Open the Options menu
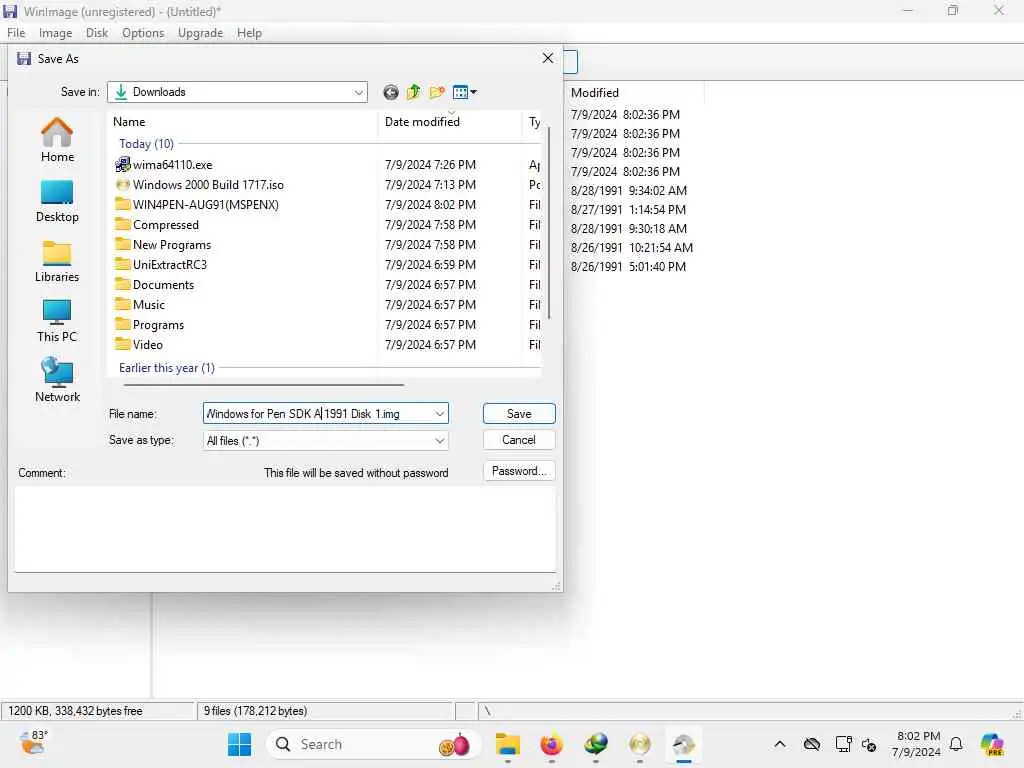This screenshot has width=1024, height=768. [143, 33]
